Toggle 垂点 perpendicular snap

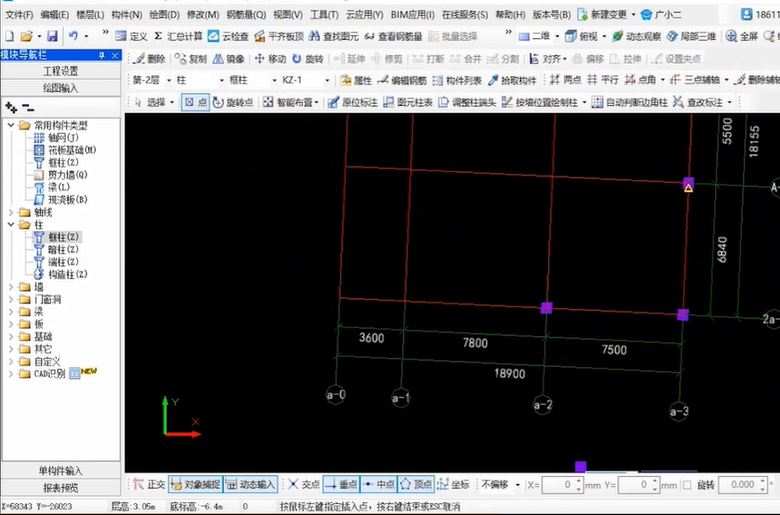(x=341, y=484)
